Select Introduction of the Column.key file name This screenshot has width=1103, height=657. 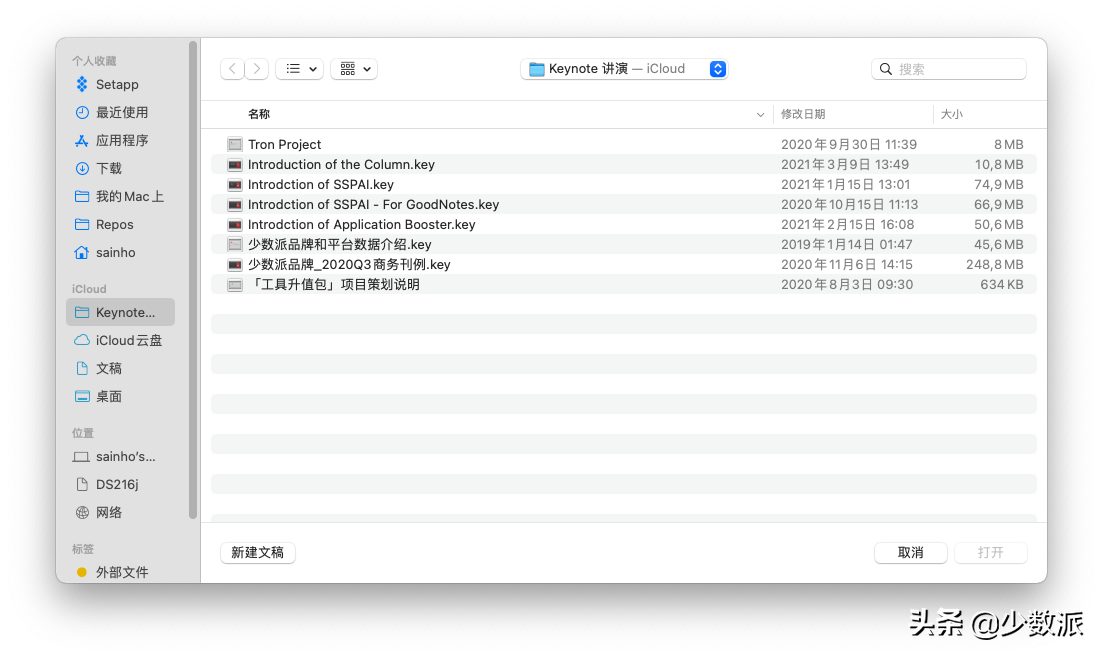(341, 165)
